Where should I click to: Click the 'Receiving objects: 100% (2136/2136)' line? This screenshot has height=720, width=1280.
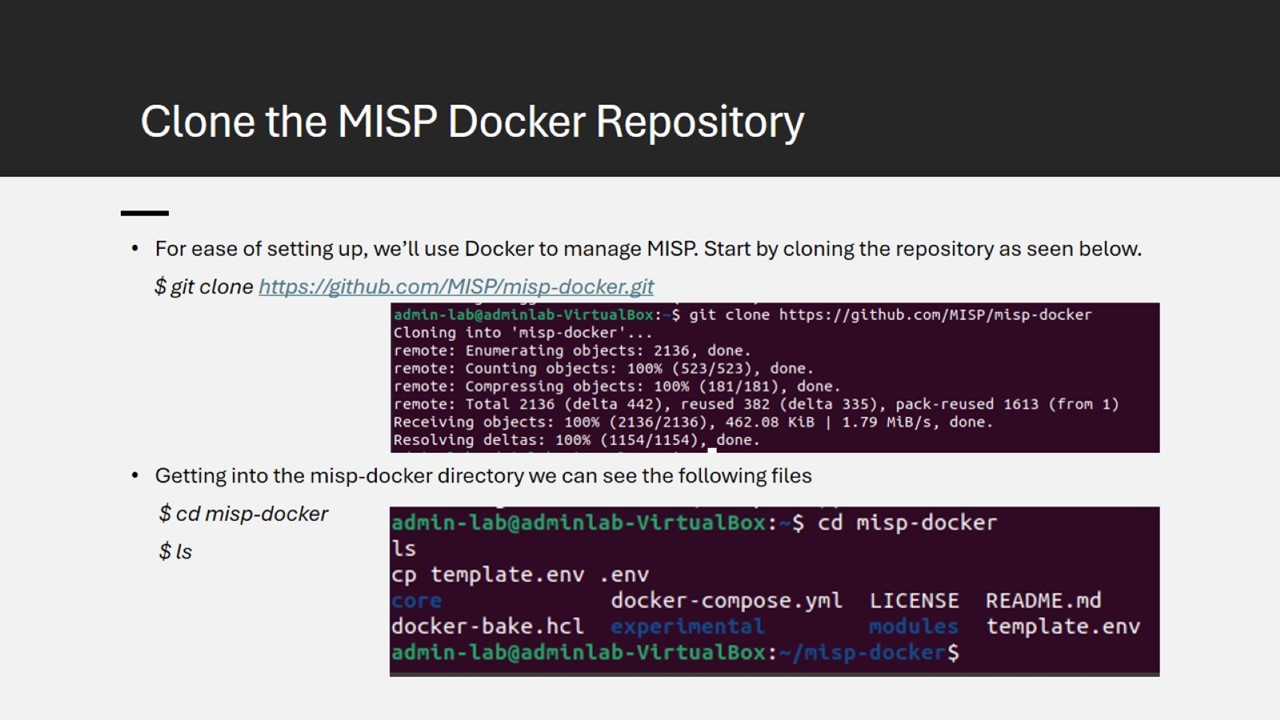pos(693,422)
